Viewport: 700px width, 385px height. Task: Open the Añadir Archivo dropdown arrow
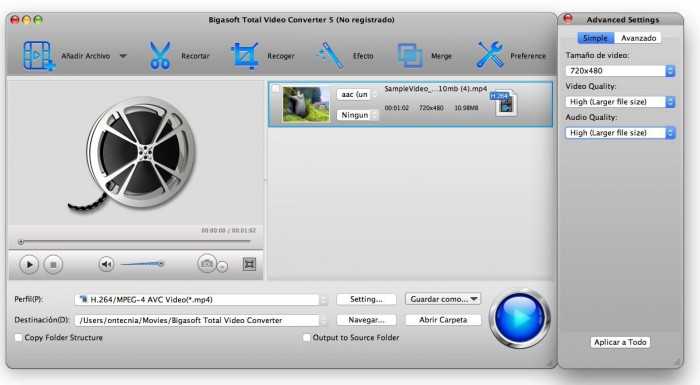click(x=123, y=56)
